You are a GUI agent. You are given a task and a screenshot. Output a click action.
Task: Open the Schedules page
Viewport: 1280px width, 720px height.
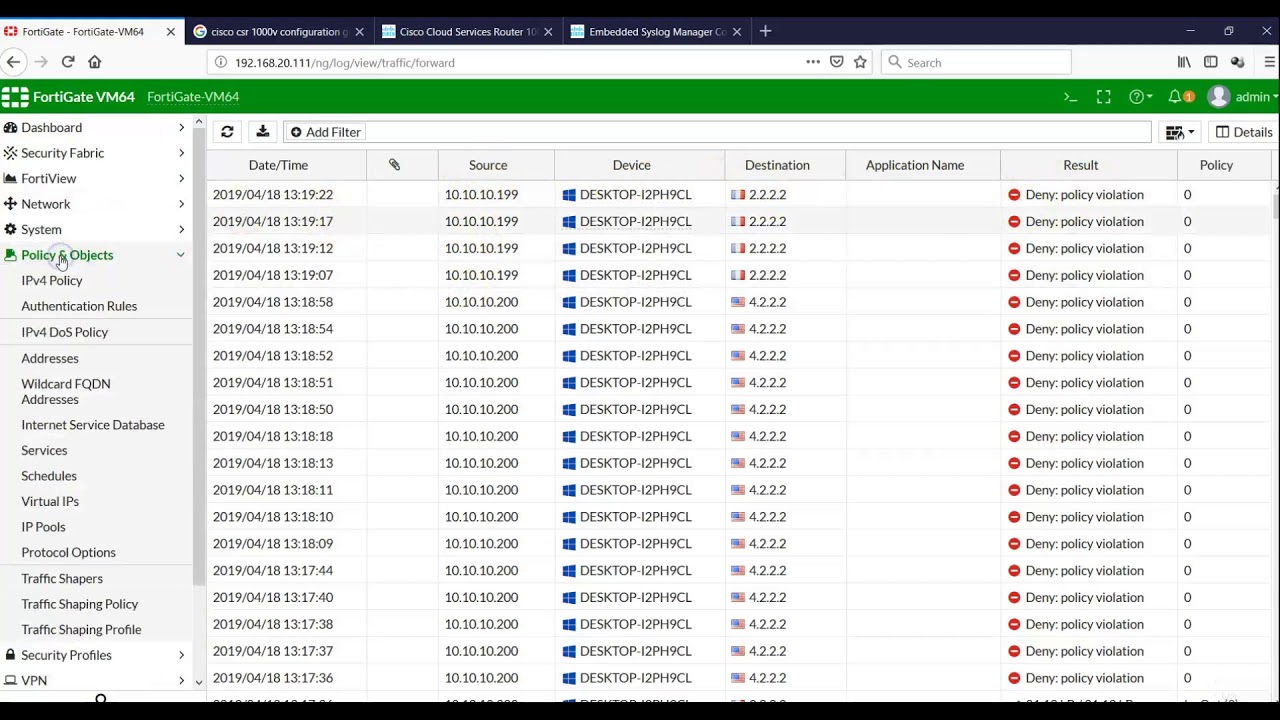(49, 476)
